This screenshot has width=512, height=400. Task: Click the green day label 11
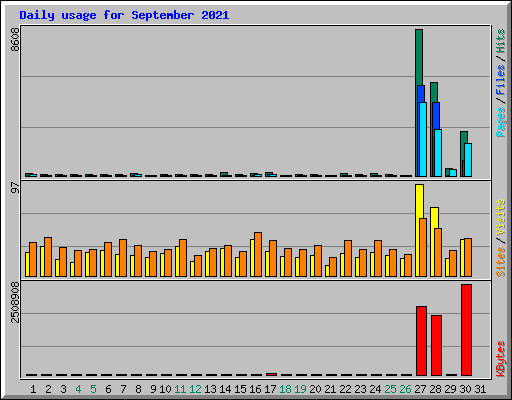coord(180,389)
